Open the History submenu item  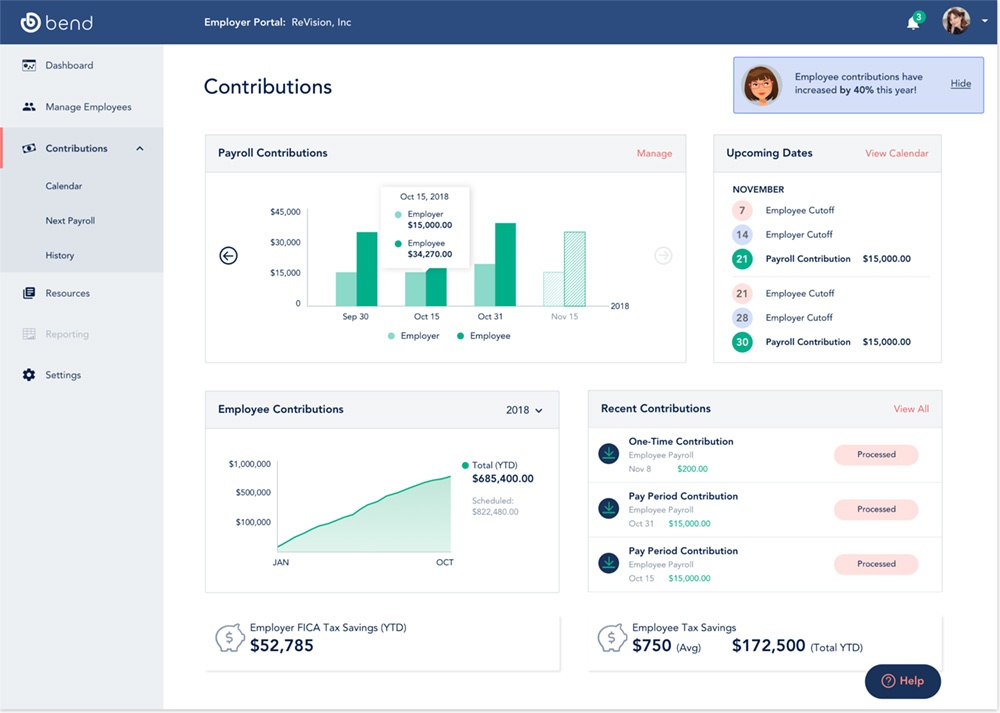60,255
